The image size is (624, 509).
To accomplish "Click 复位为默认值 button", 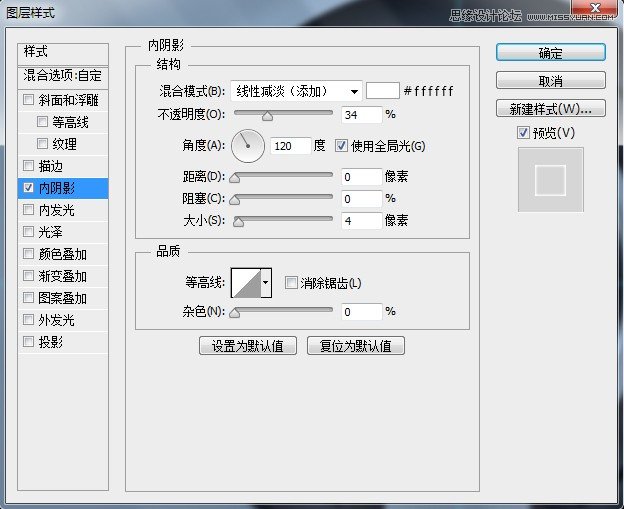I will pos(356,345).
